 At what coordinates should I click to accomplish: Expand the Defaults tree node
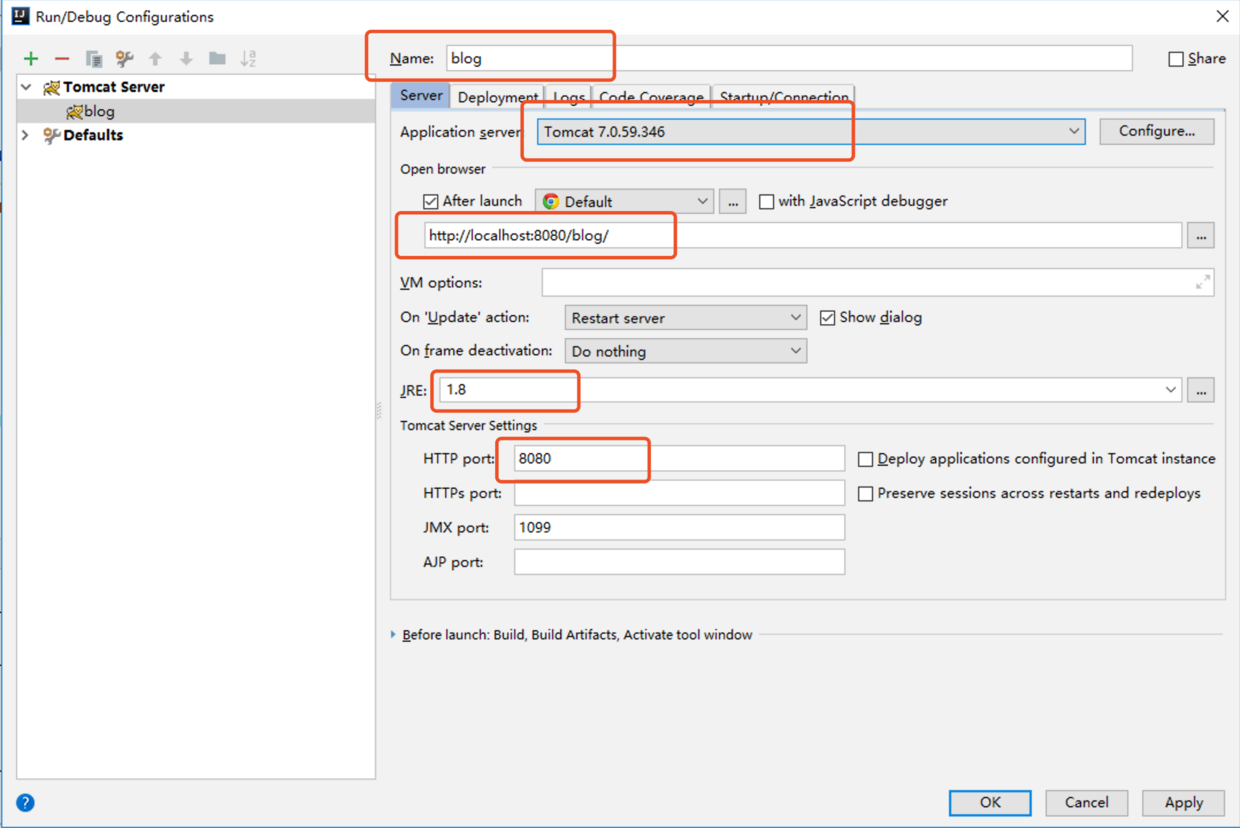(26, 135)
